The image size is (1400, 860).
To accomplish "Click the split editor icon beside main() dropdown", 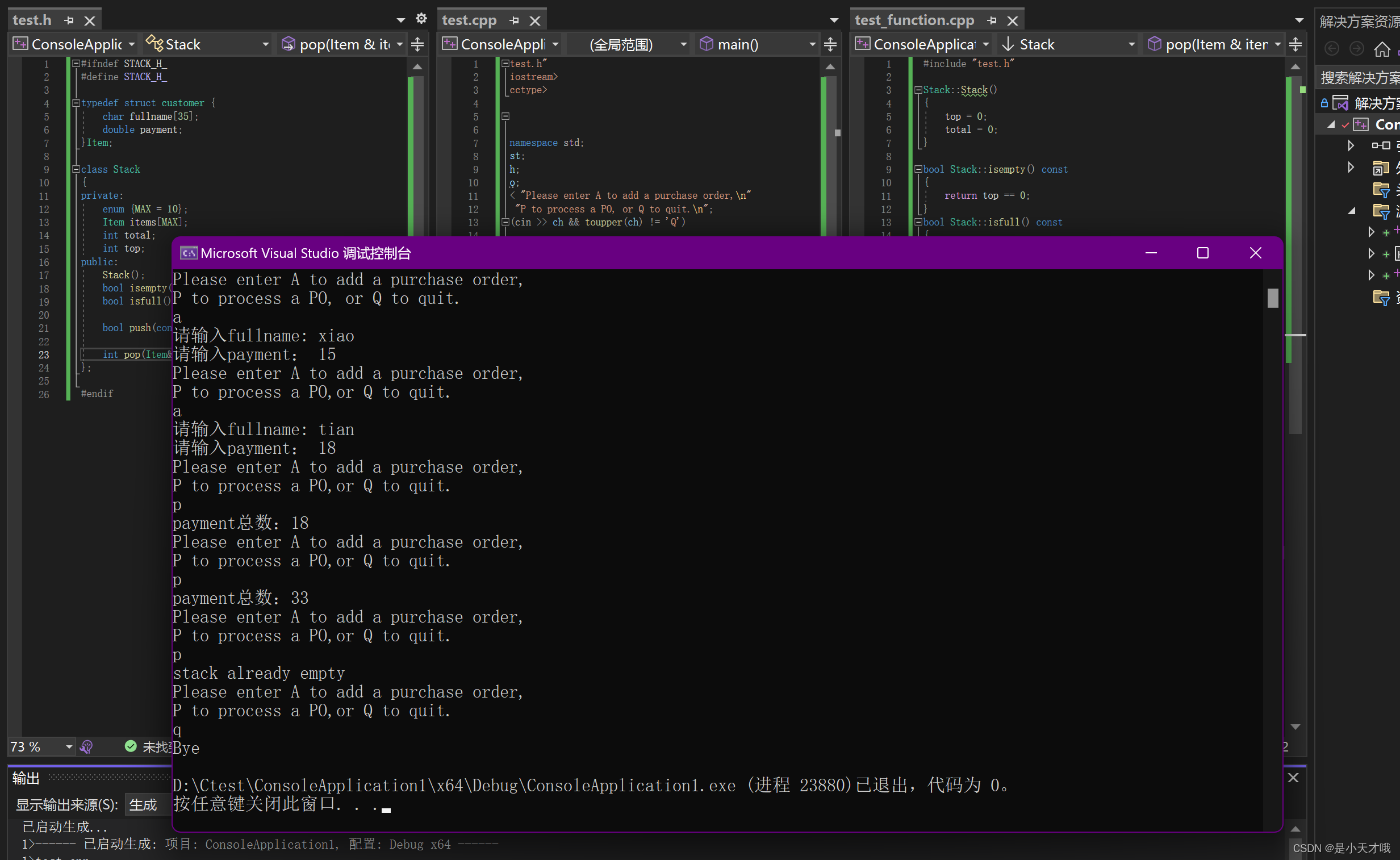I will click(x=831, y=44).
